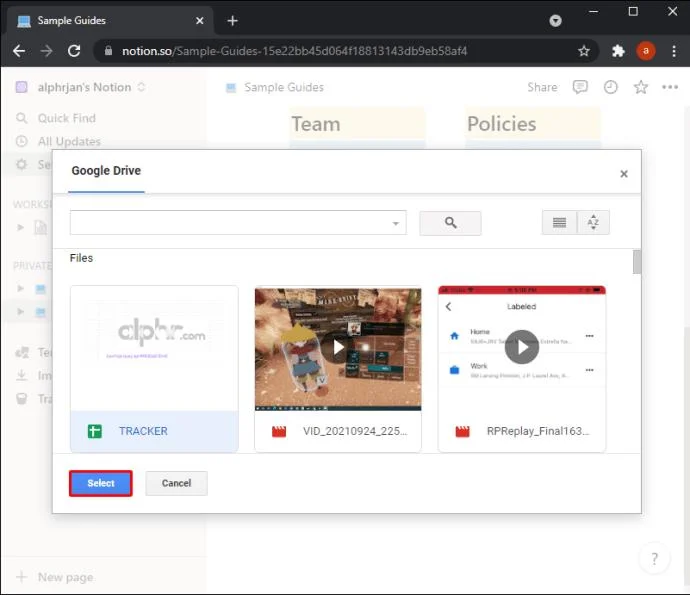Click the Settings gear icon in sidebar
690x595 pixels.
(21, 165)
